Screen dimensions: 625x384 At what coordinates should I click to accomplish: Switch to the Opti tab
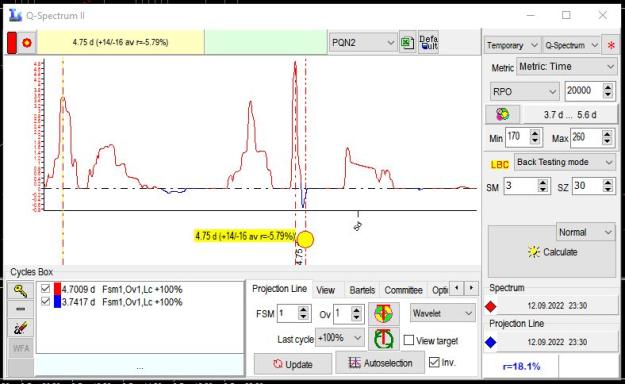click(440, 290)
